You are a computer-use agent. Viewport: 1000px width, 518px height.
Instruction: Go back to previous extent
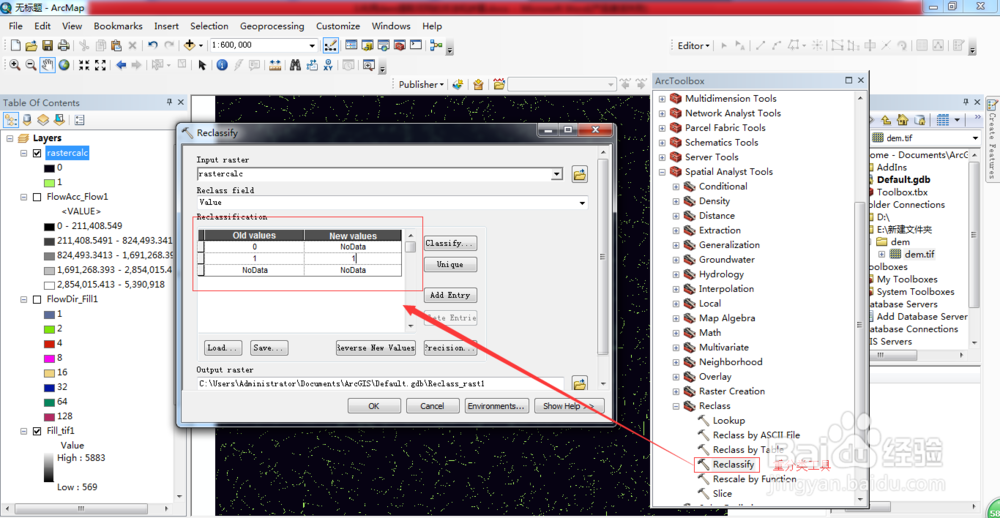coord(121,65)
